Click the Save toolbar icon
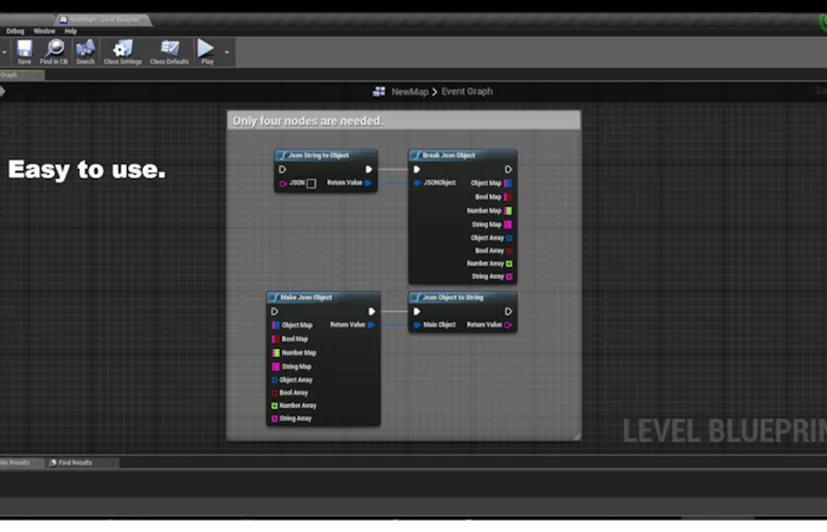827x532 pixels. click(x=24, y=52)
